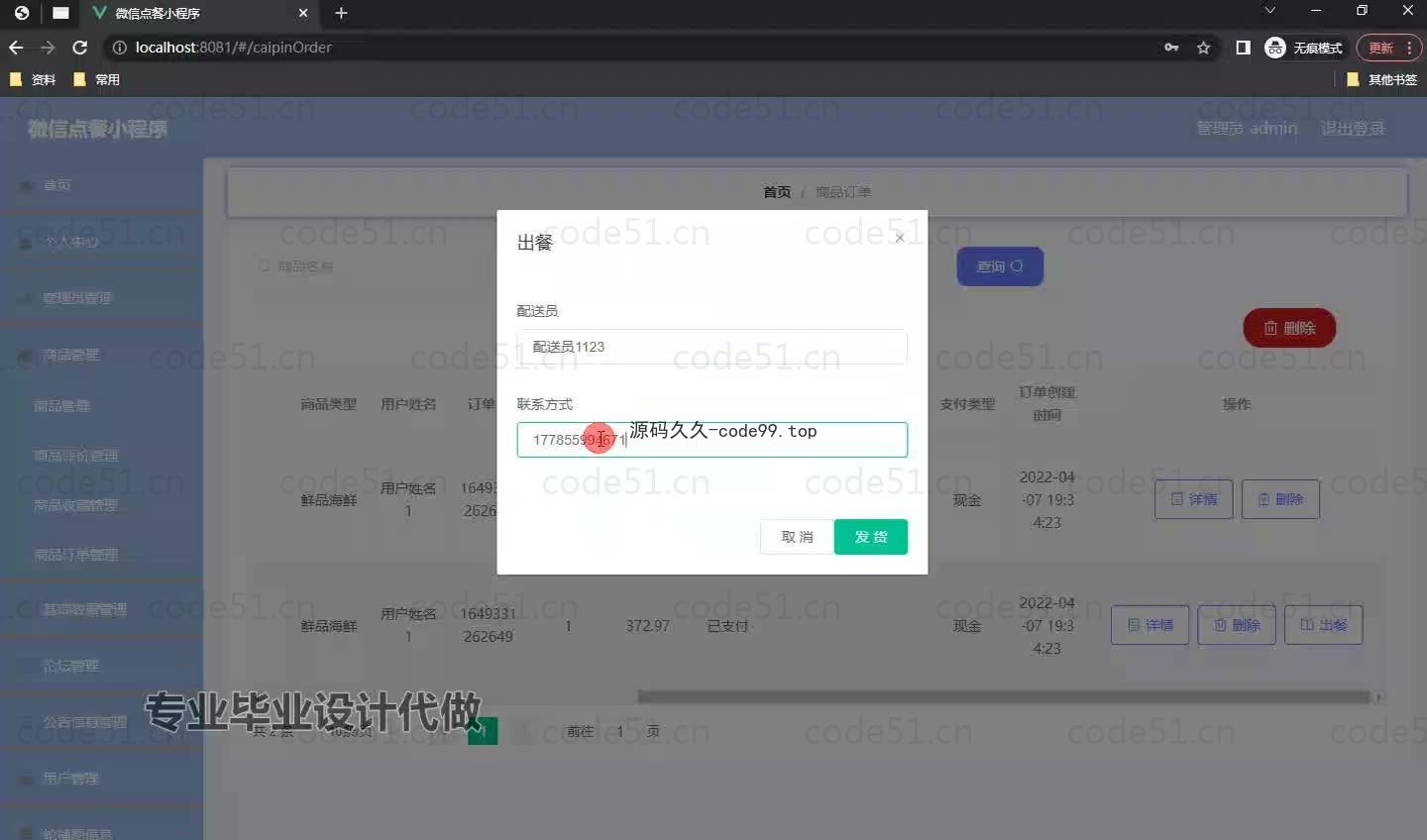Focus the 联系方式 contact number field

[x=712, y=440]
